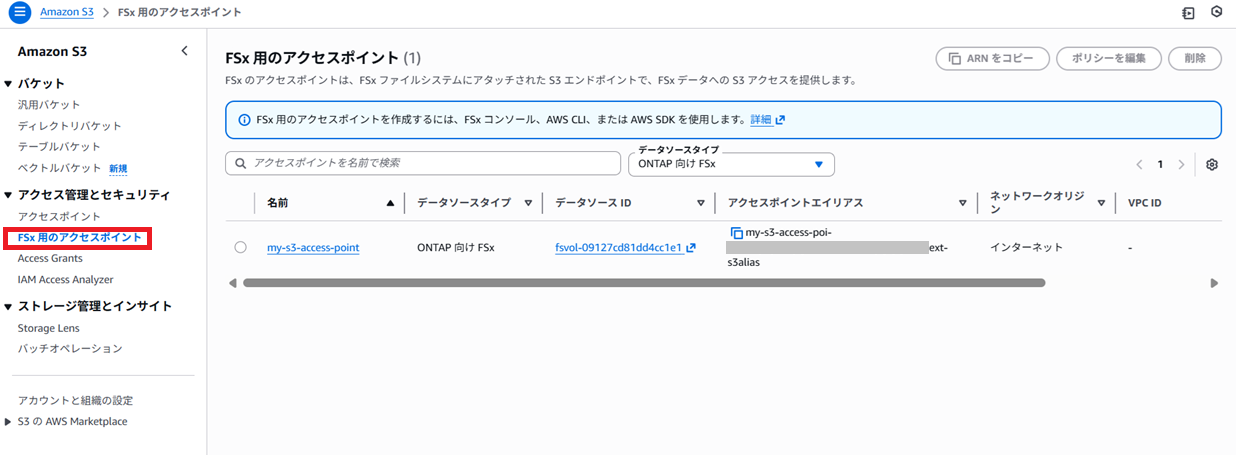Image resolution: width=1236 pixels, height=455 pixels.
Task: Click the table horizontal scrollbar thumb
Action: (x=644, y=283)
